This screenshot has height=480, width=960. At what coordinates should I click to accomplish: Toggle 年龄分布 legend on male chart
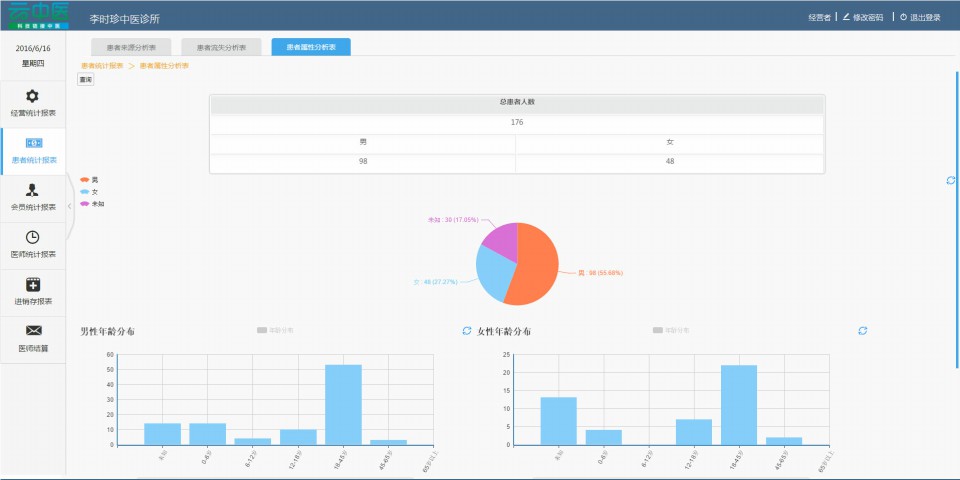[275, 330]
